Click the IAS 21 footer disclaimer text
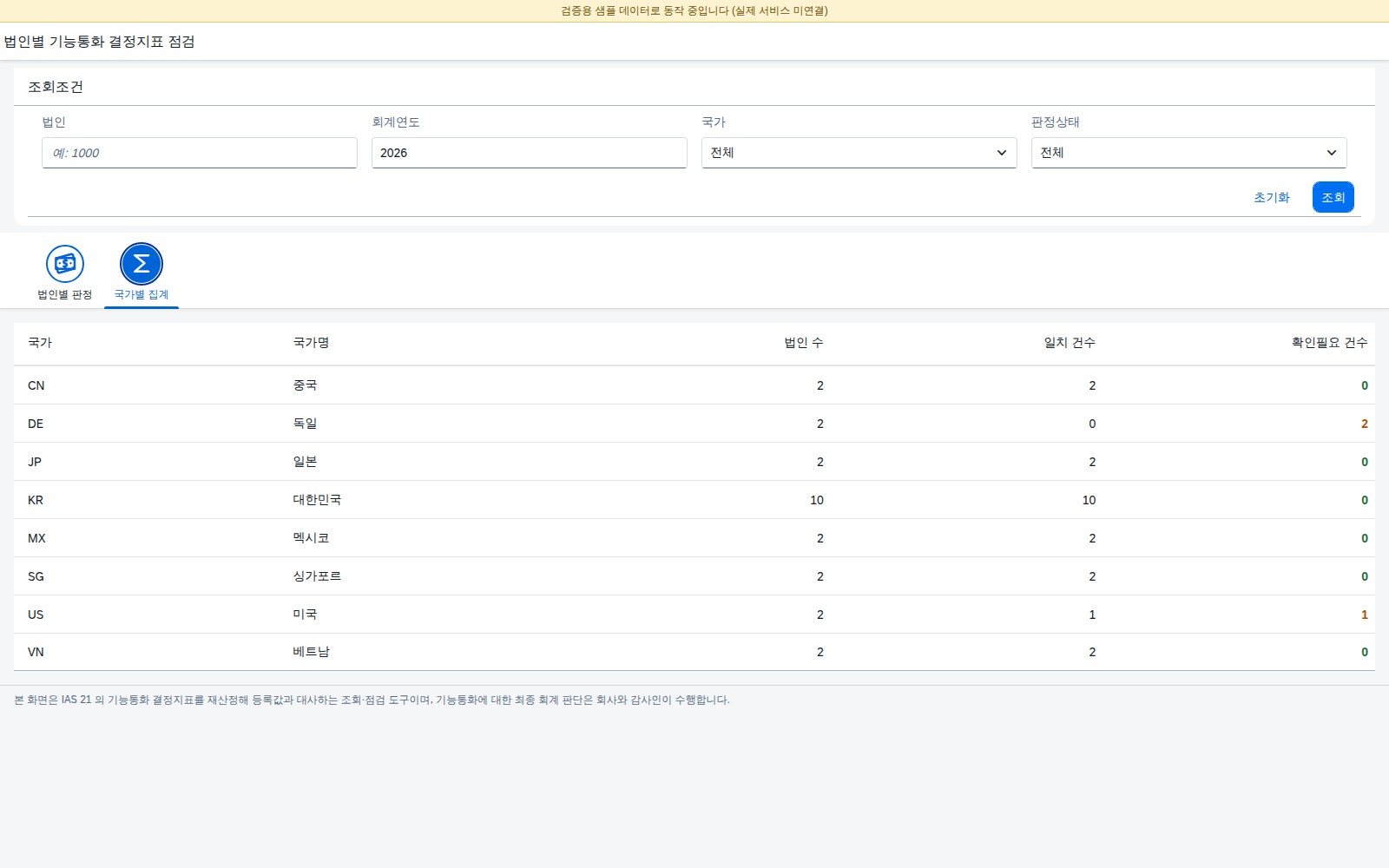The image size is (1389, 868). point(372,700)
